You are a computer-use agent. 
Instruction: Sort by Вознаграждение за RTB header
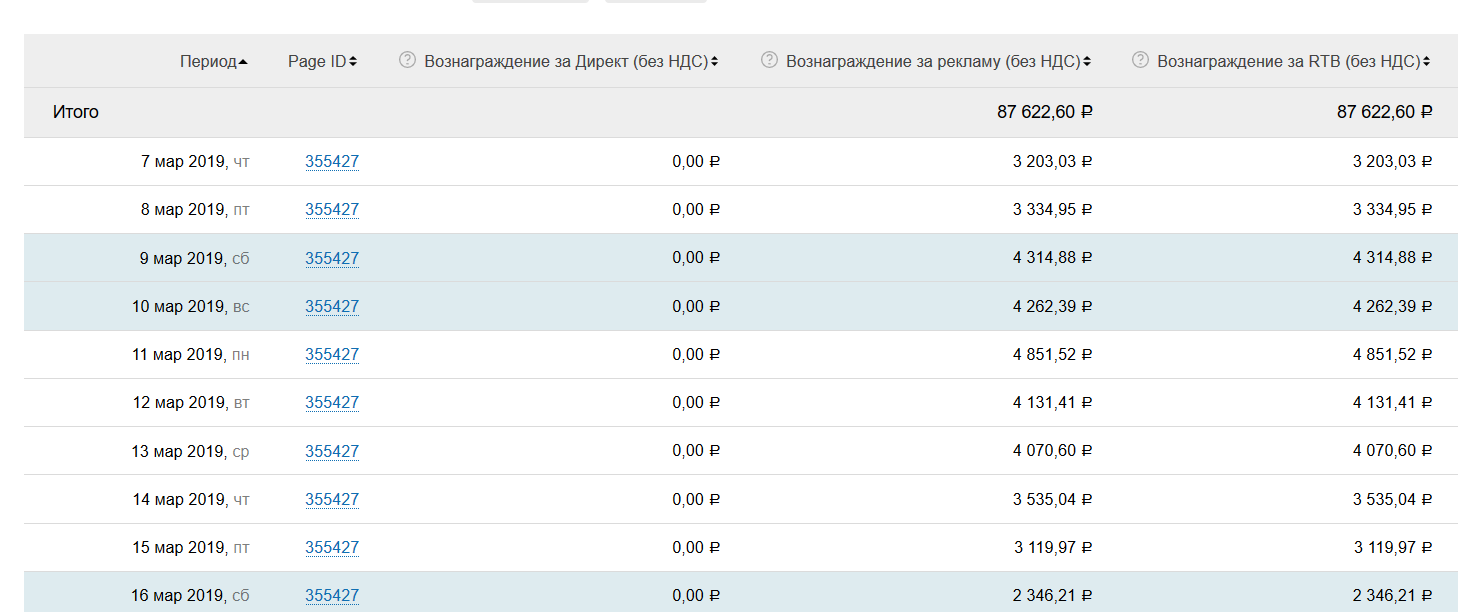point(1293,61)
